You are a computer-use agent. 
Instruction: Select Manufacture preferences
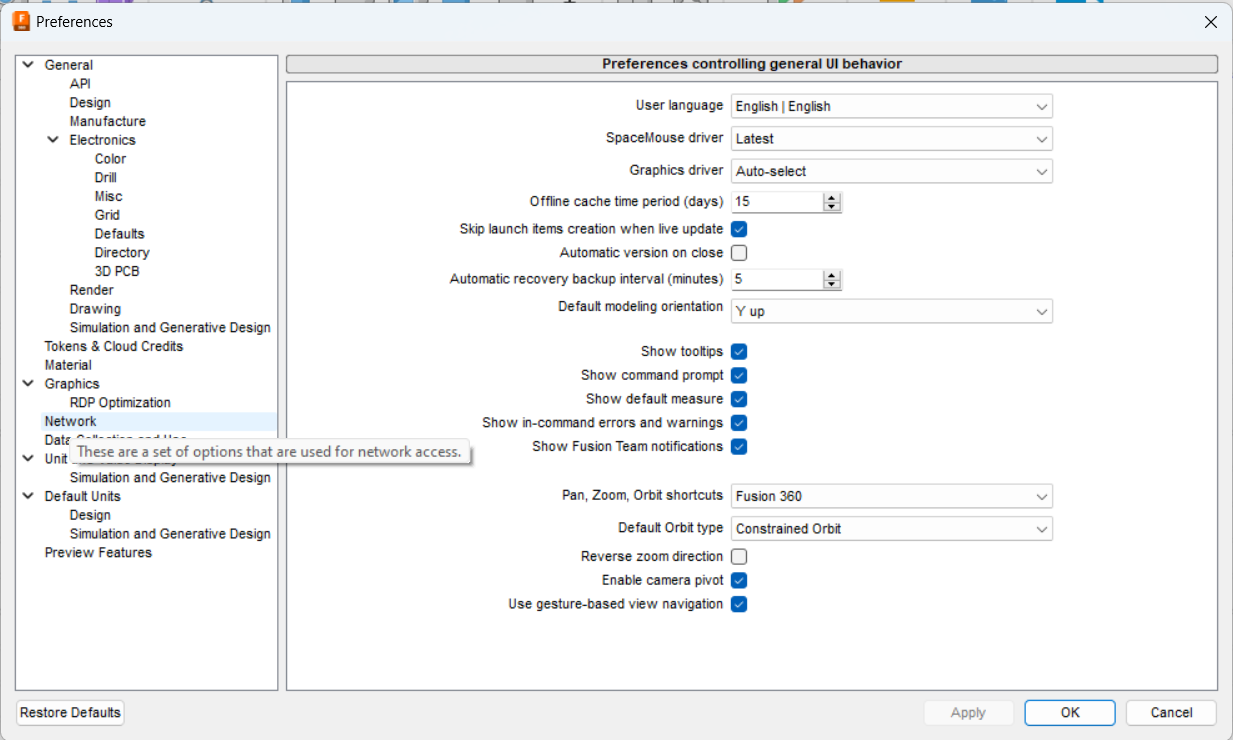[x=108, y=121]
